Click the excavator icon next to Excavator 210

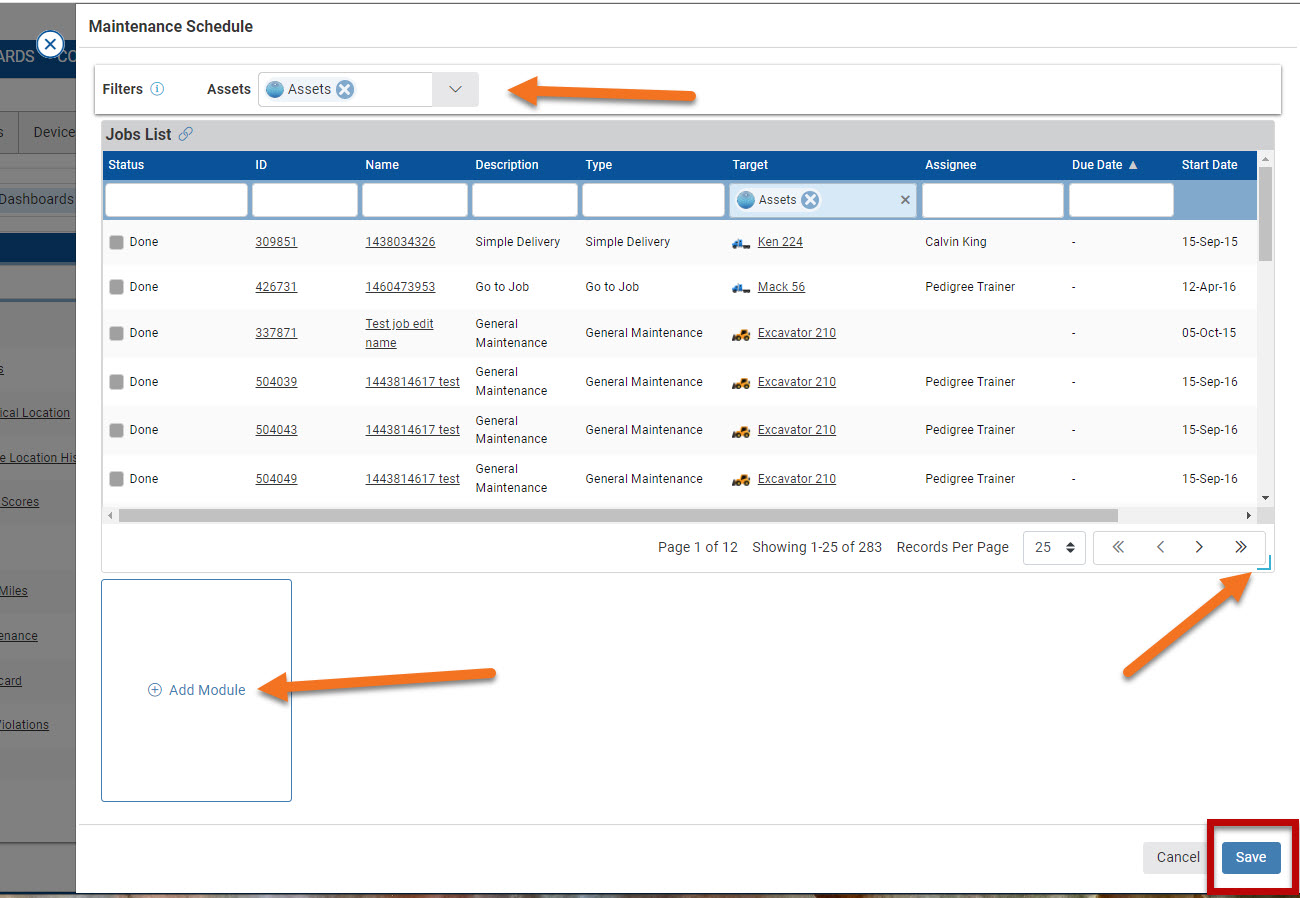click(740, 332)
